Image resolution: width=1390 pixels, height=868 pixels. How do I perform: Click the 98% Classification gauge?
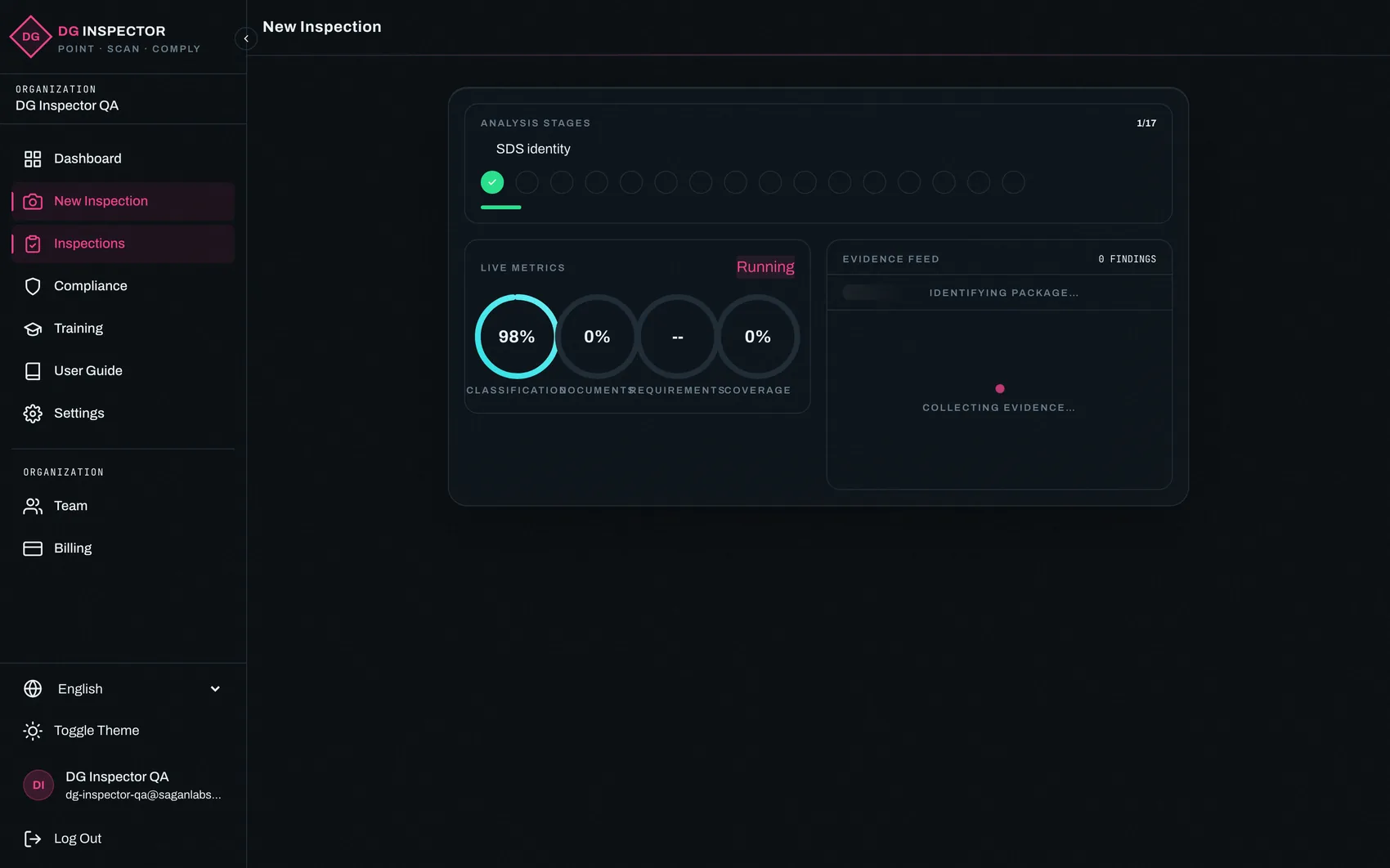click(x=517, y=337)
